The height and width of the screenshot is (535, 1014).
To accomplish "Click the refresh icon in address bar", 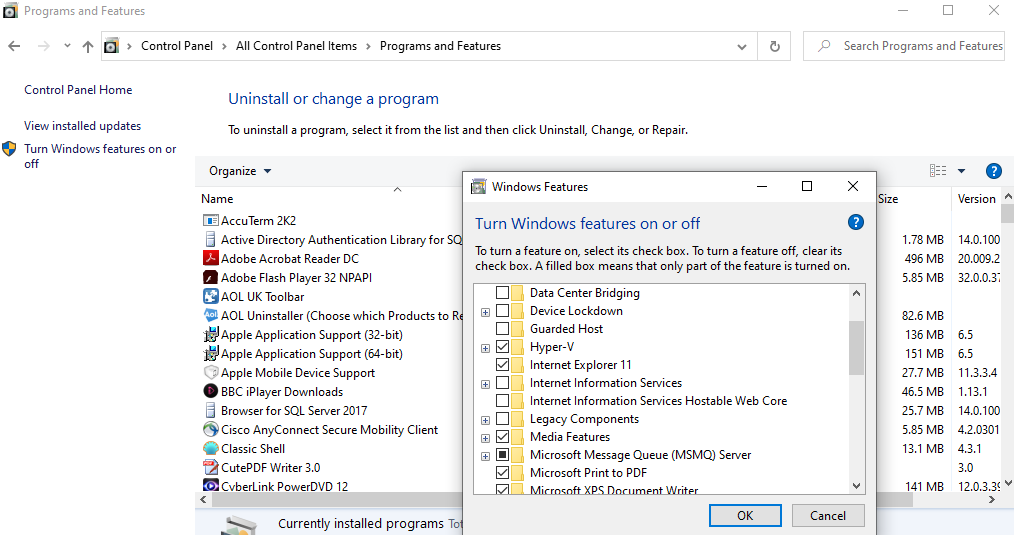I will tap(774, 47).
